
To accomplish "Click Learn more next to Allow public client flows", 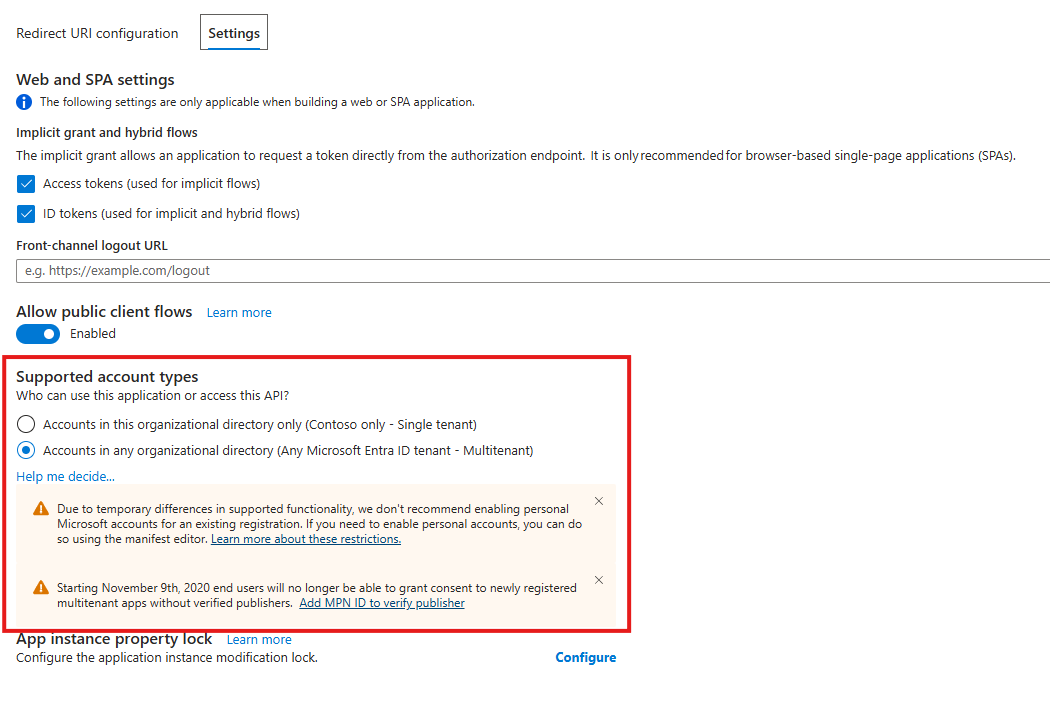I will point(239,312).
